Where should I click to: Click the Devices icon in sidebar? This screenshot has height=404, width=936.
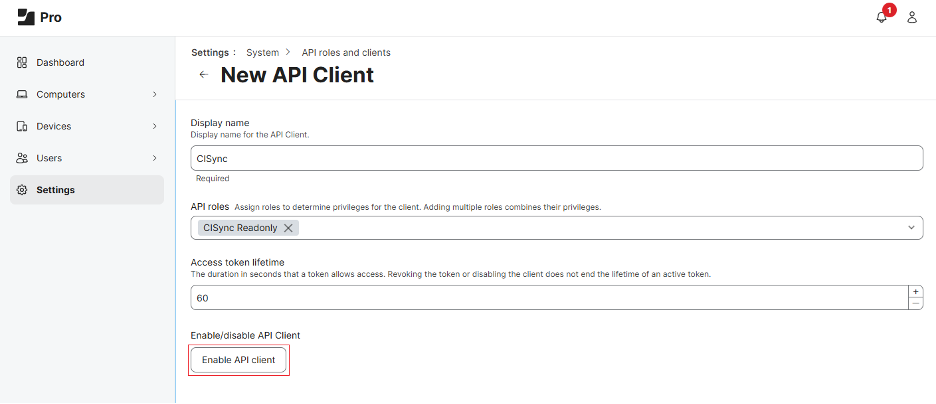pos(22,127)
